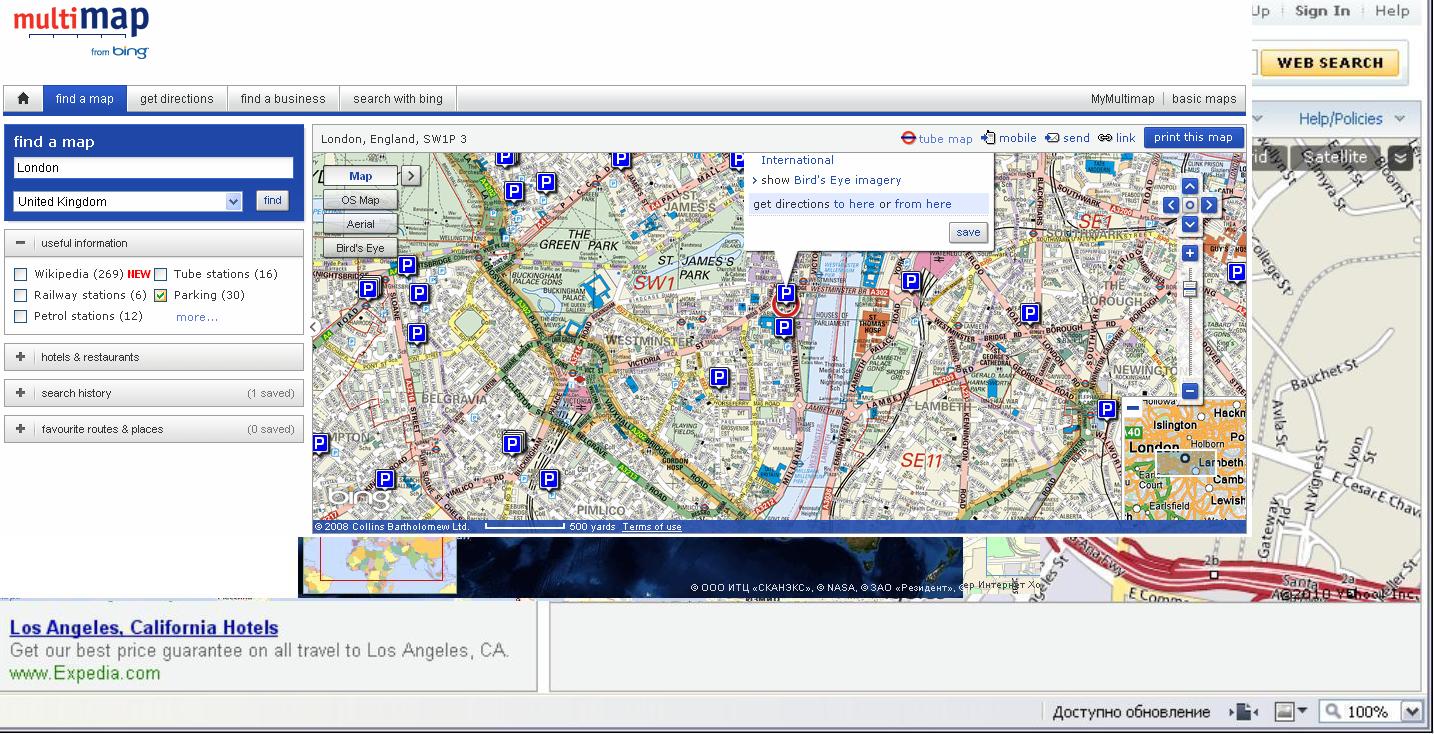Click the London search input field
This screenshot has width=1434, height=734.
pos(154,168)
